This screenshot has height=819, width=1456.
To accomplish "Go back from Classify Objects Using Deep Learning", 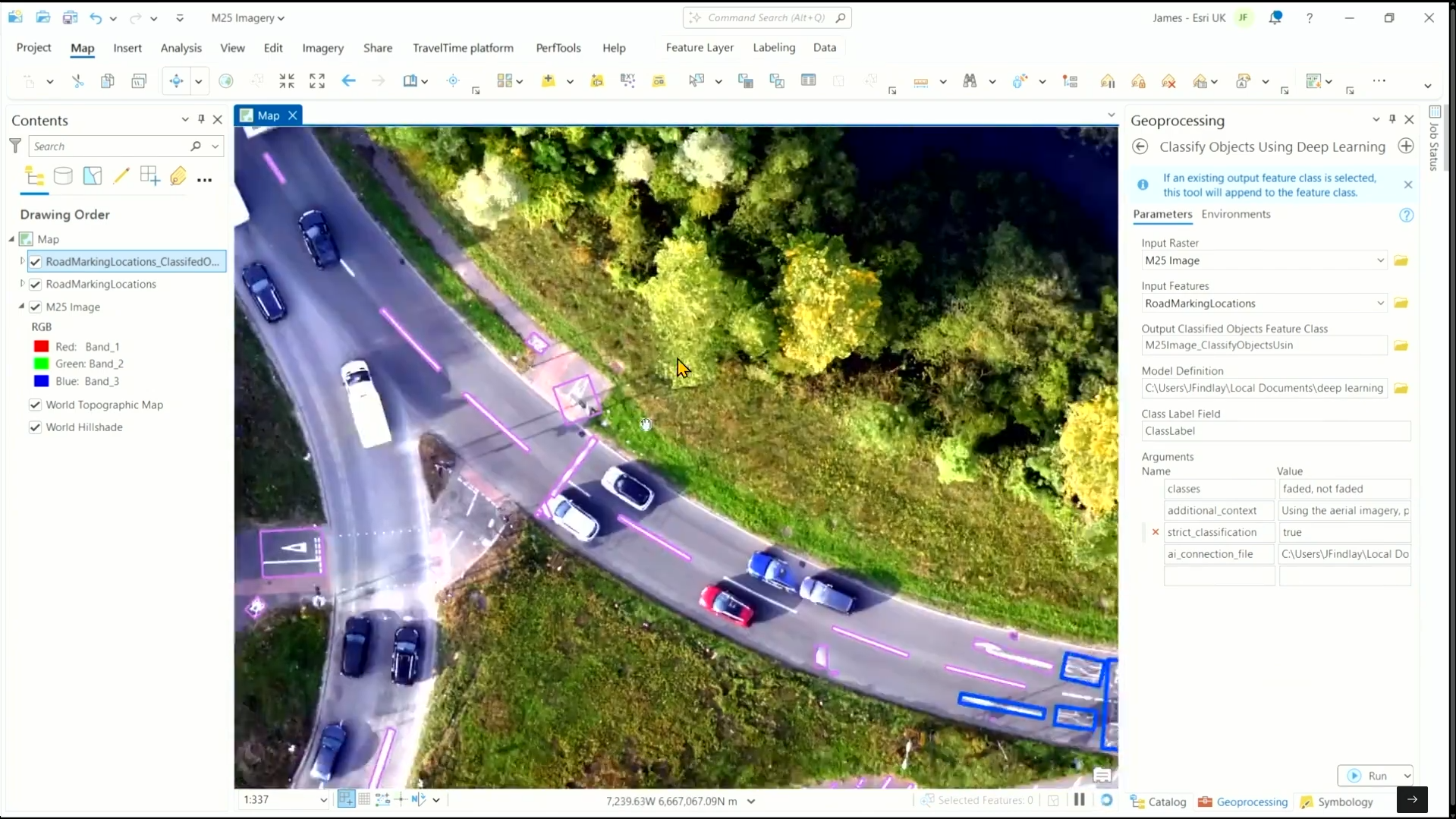I will coord(1141,146).
